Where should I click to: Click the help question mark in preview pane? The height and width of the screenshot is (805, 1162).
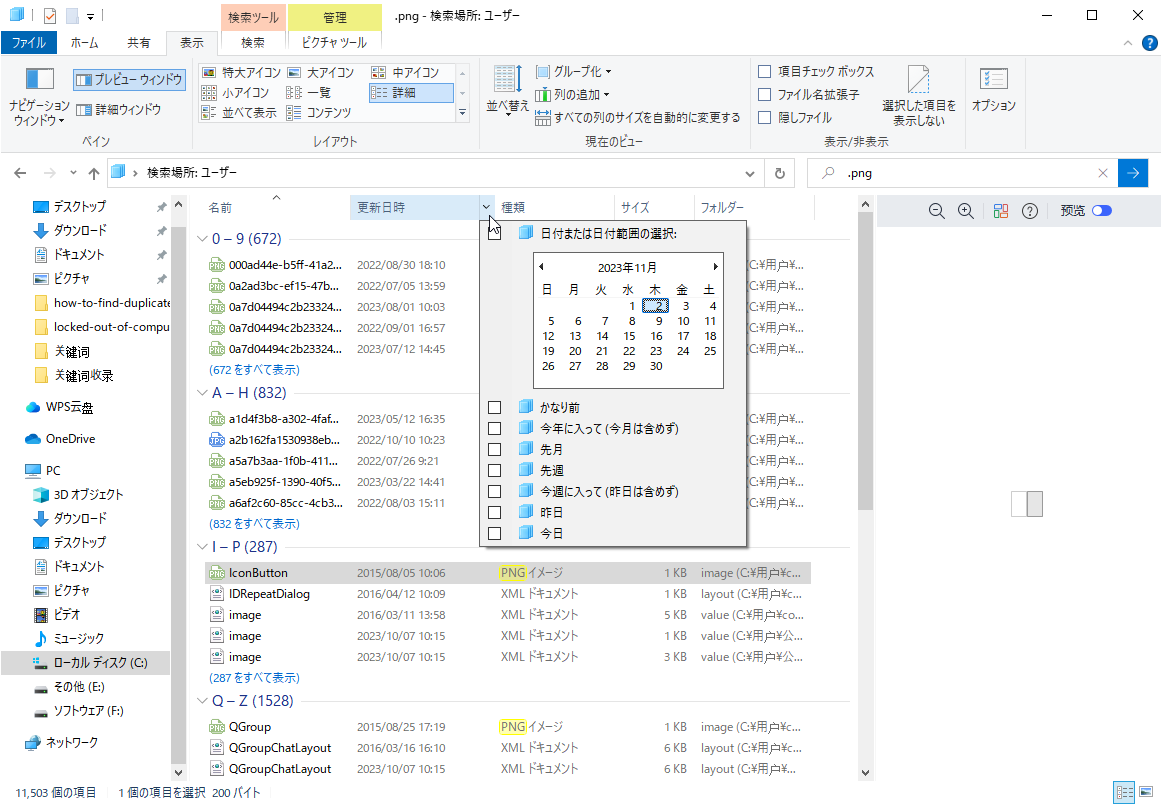coord(1030,211)
